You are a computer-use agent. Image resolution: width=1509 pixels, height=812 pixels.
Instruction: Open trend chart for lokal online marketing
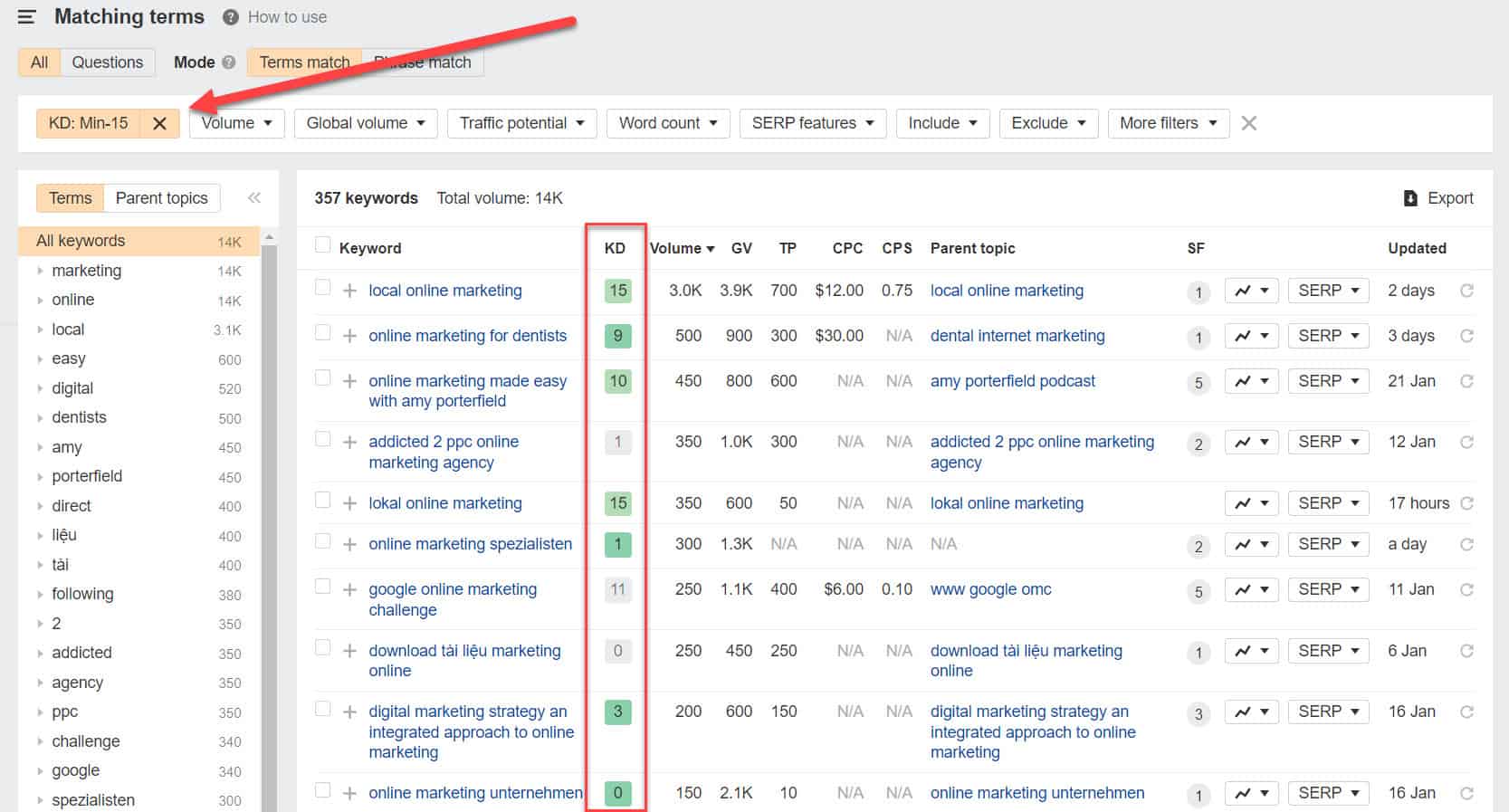1252,503
